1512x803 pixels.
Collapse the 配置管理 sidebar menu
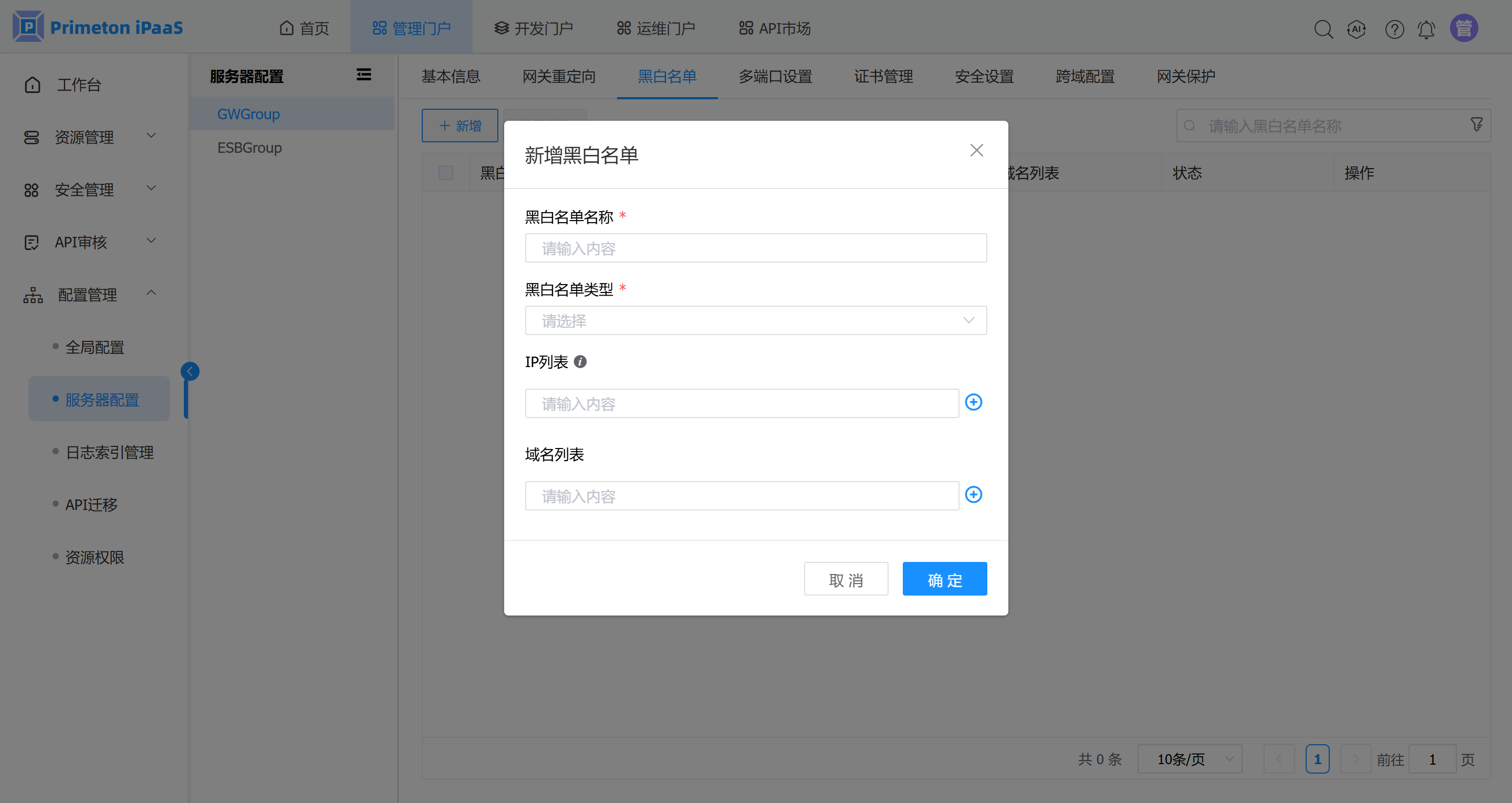88,295
